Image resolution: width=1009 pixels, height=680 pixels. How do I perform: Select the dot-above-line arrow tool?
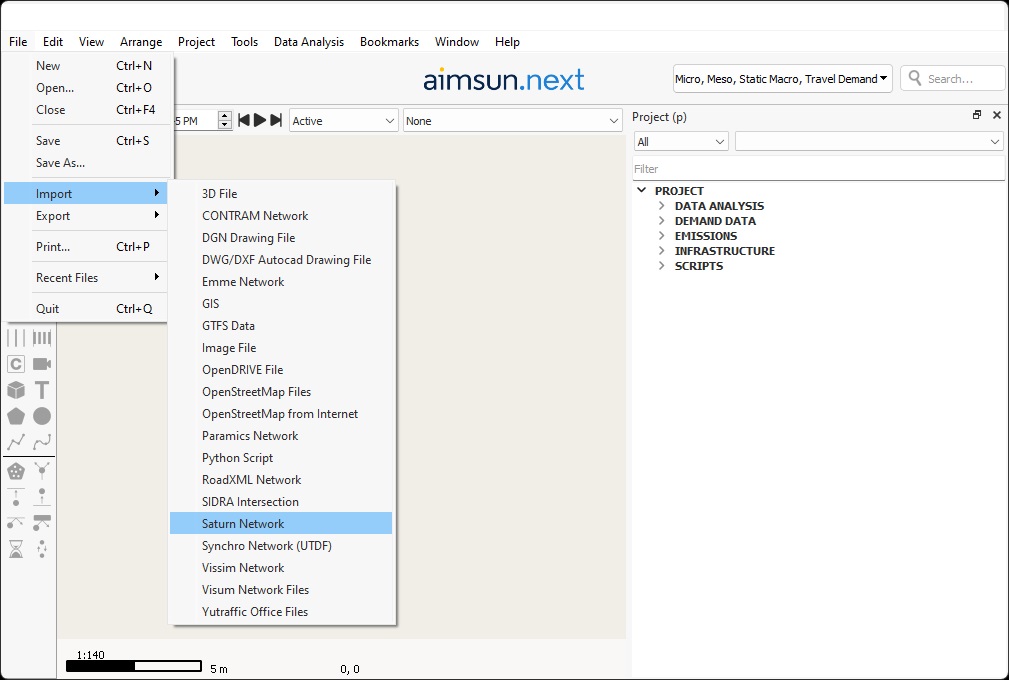(42, 497)
